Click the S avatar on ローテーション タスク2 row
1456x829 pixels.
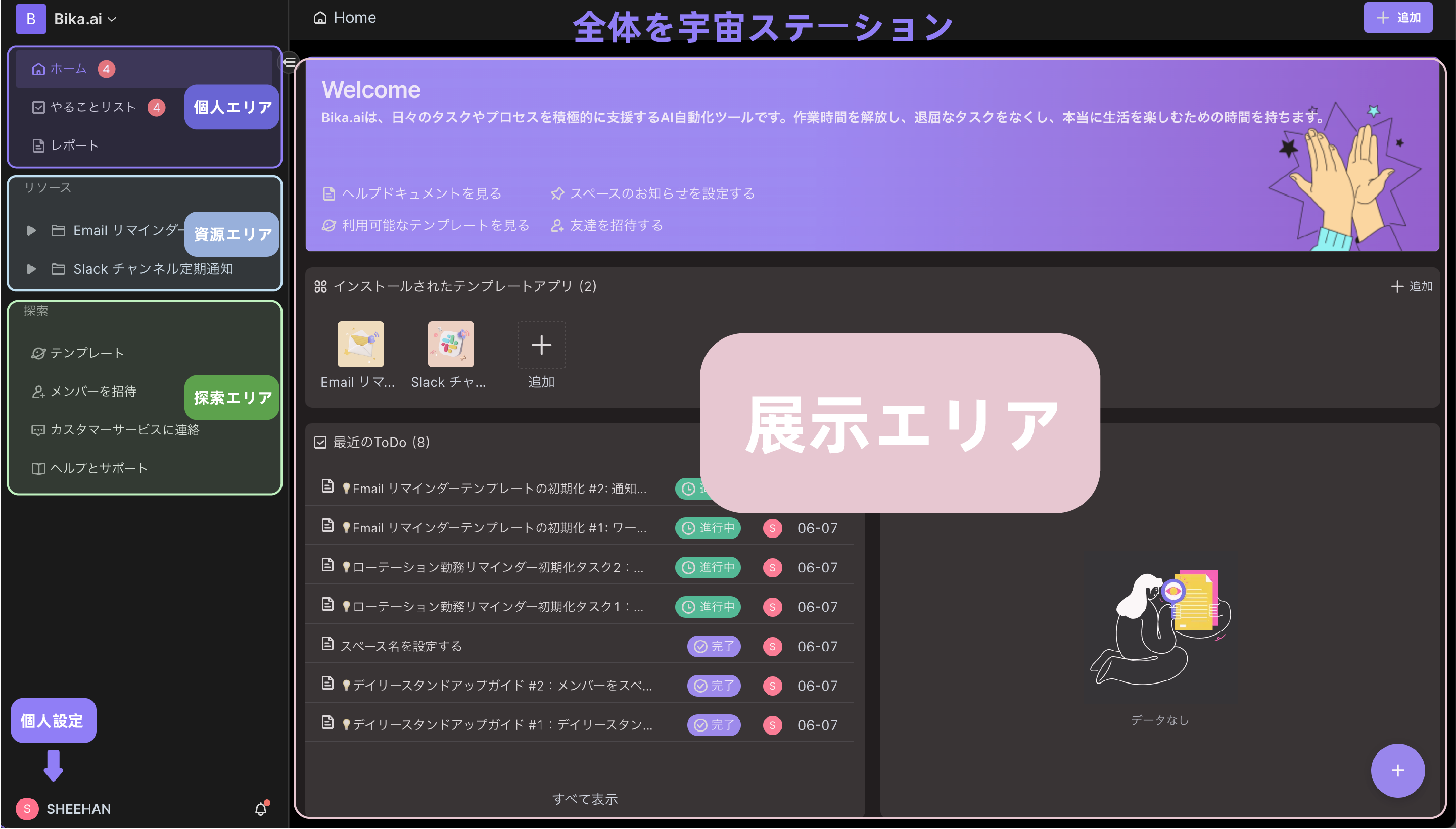[x=772, y=567]
